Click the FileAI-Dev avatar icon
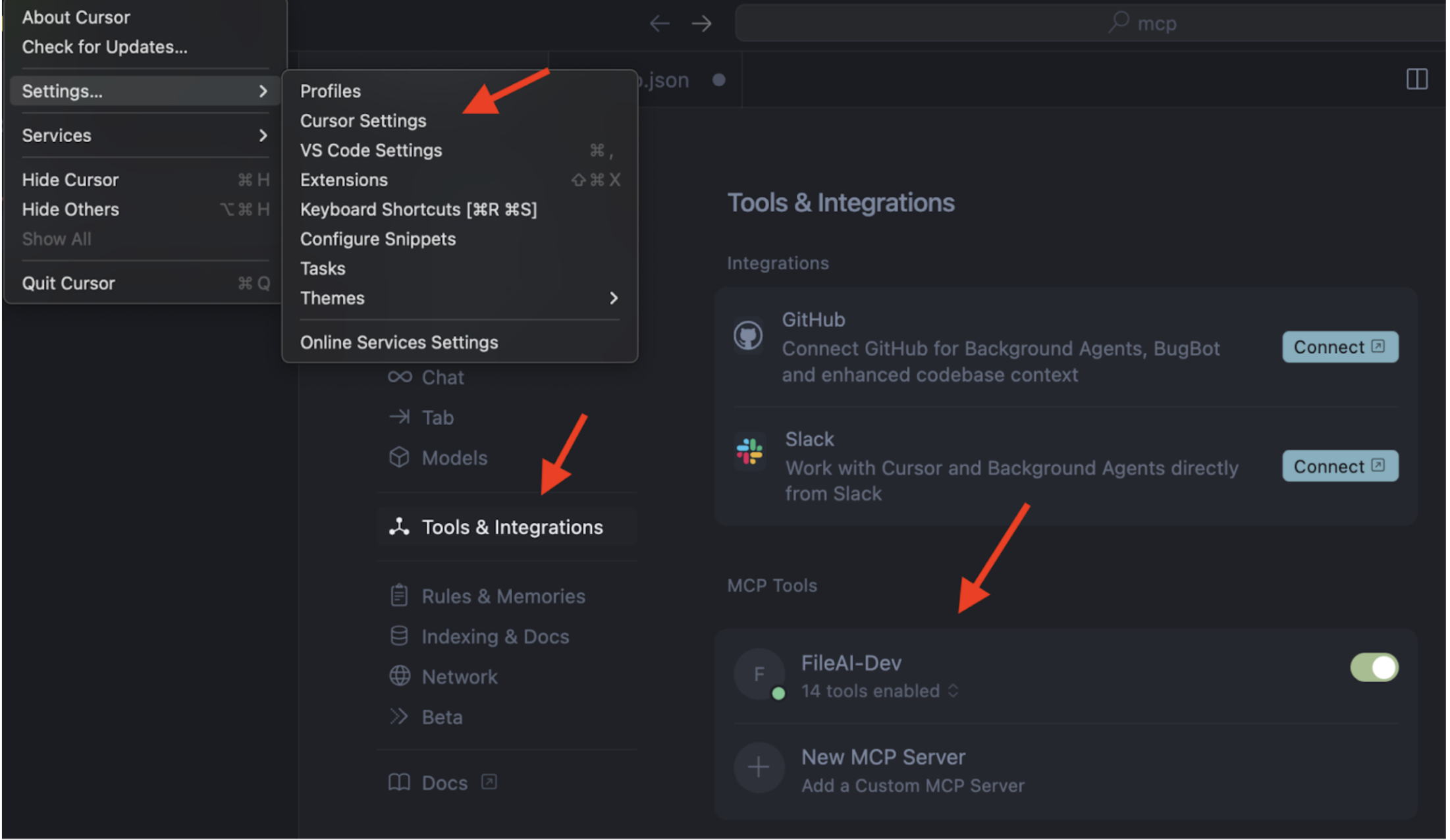The height and width of the screenshot is (840, 1450). 759,673
